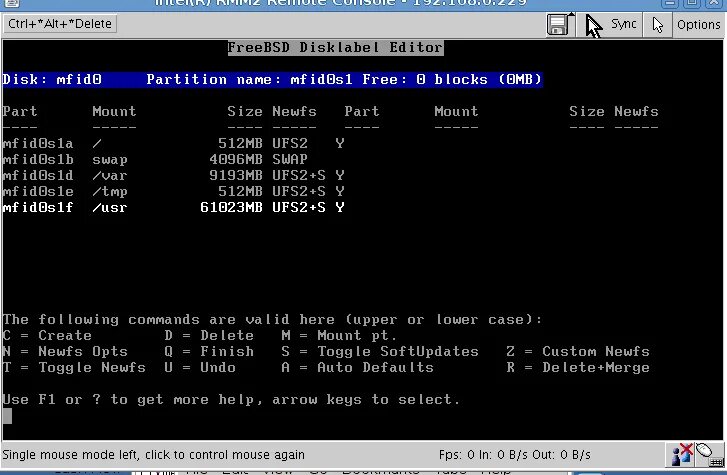Click 'Partition name: mfid0s1' in the blue bar
The width and height of the screenshot is (727, 475).
[x=249, y=79]
